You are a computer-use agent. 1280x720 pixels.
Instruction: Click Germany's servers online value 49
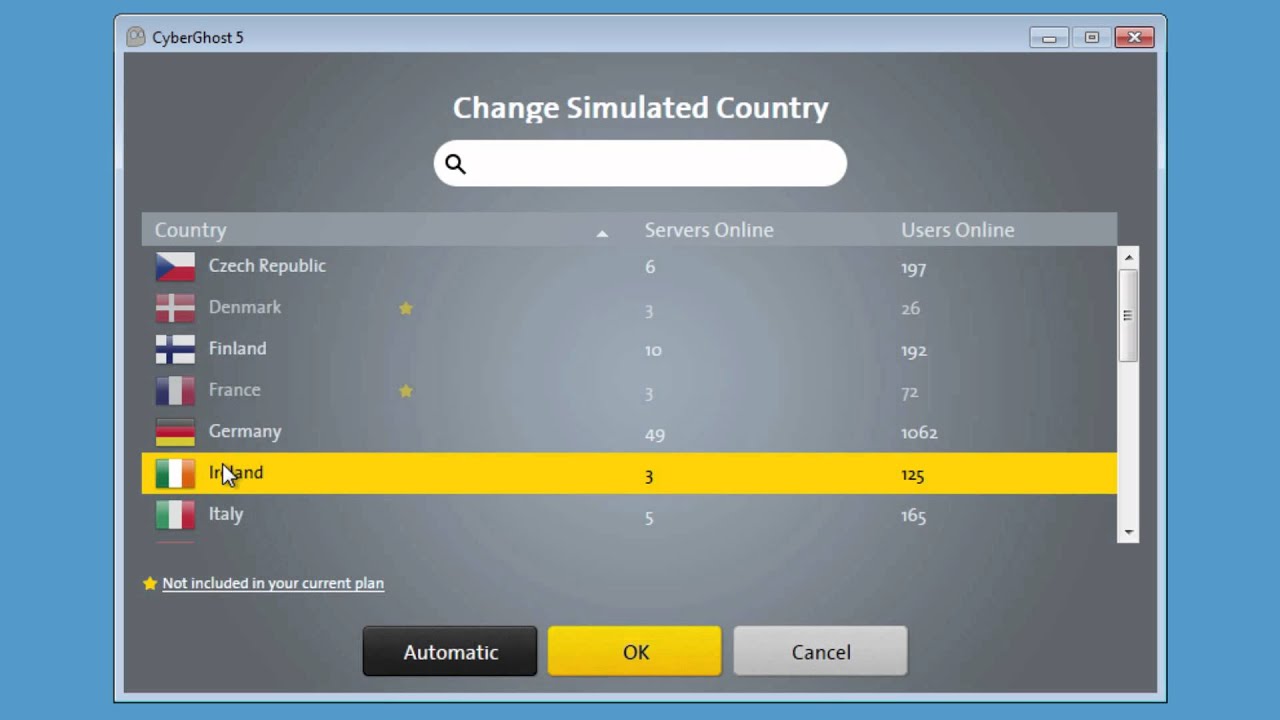(x=655, y=434)
